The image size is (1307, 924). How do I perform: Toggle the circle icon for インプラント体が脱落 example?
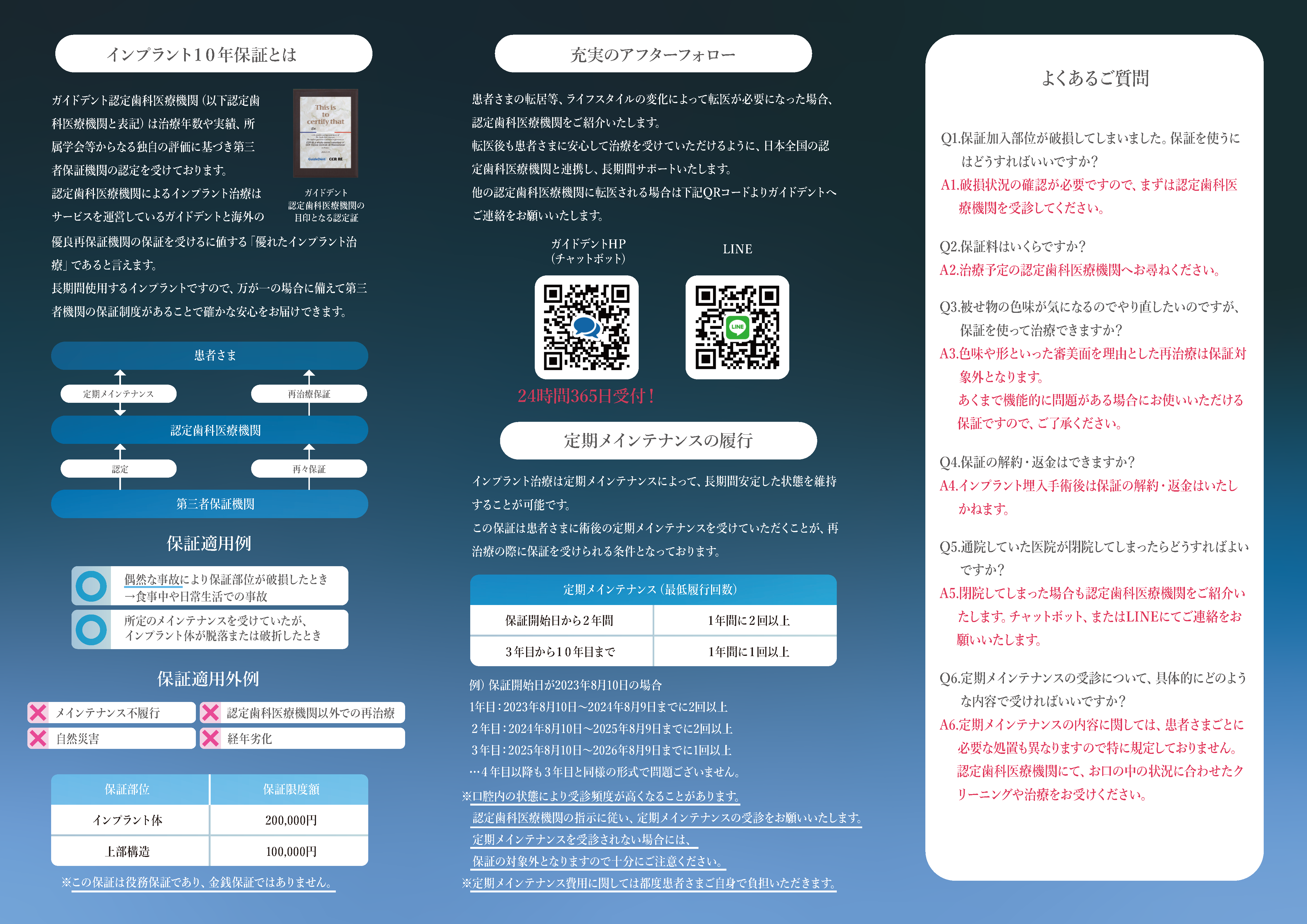click(91, 629)
